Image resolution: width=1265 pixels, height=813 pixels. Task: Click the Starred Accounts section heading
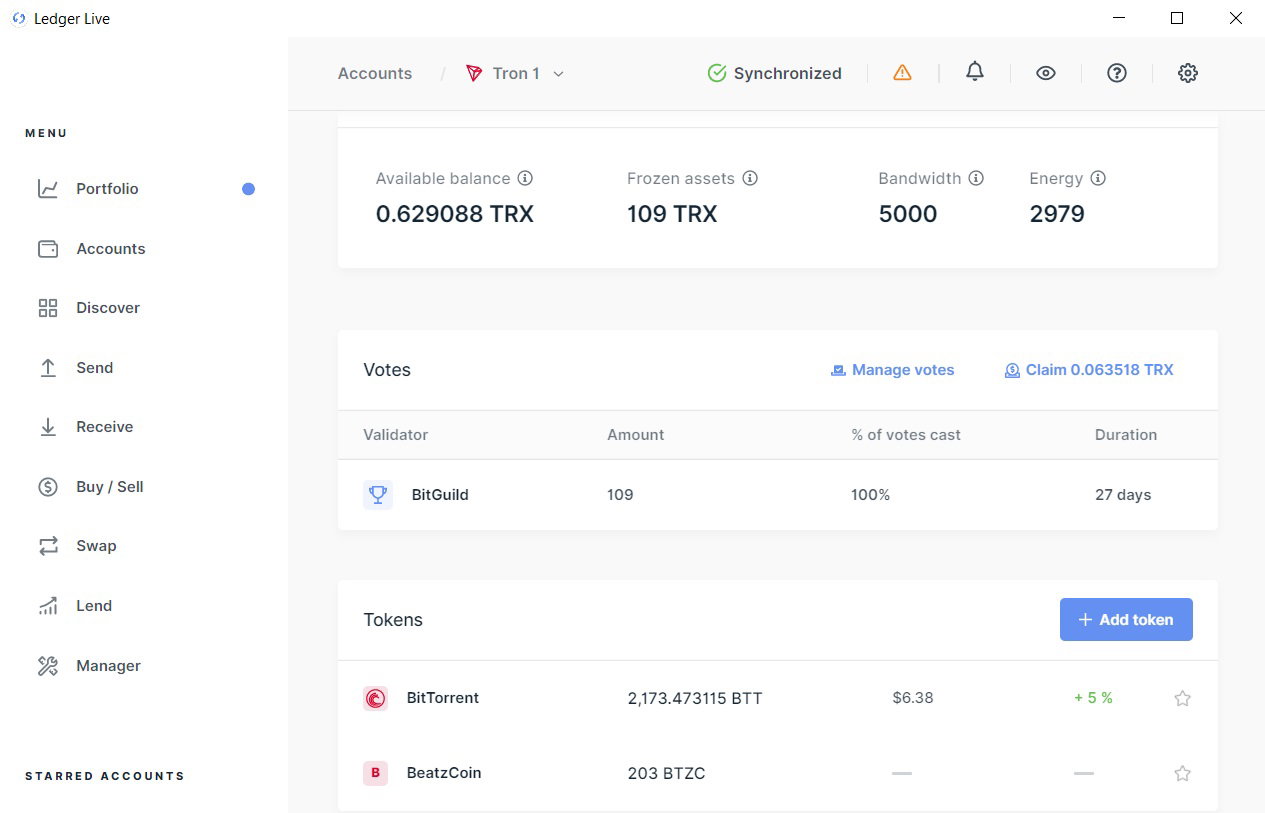[105, 776]
